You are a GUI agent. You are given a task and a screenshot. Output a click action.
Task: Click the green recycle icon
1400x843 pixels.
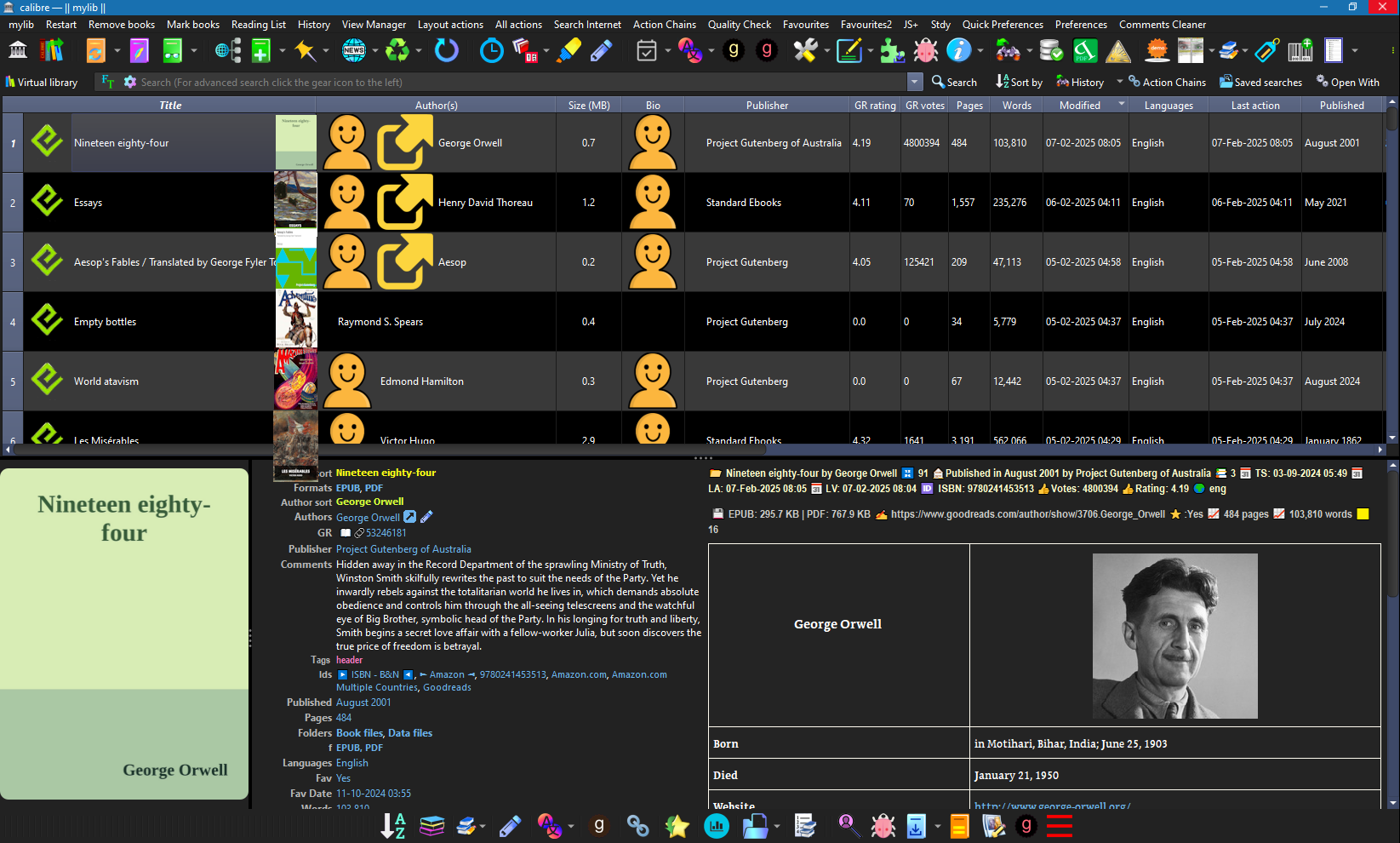click(397, 51)
